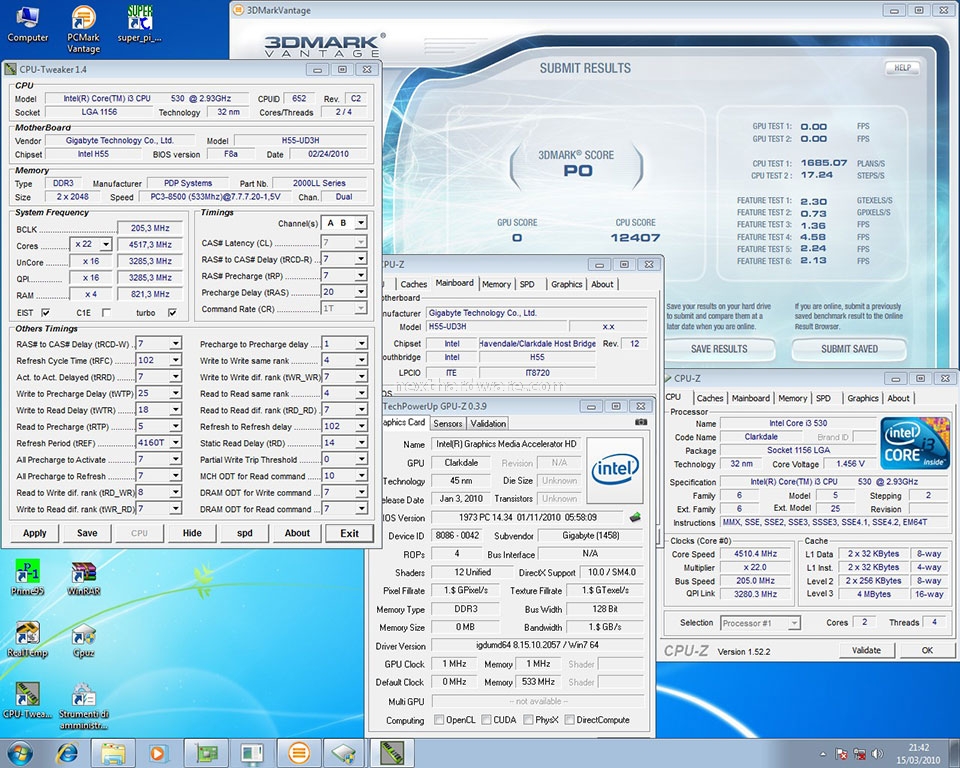The width and height of the screenshot is (960, 768).
Task: Open CPU-Z Processor #1 selection dropdown
Action: 794,623
